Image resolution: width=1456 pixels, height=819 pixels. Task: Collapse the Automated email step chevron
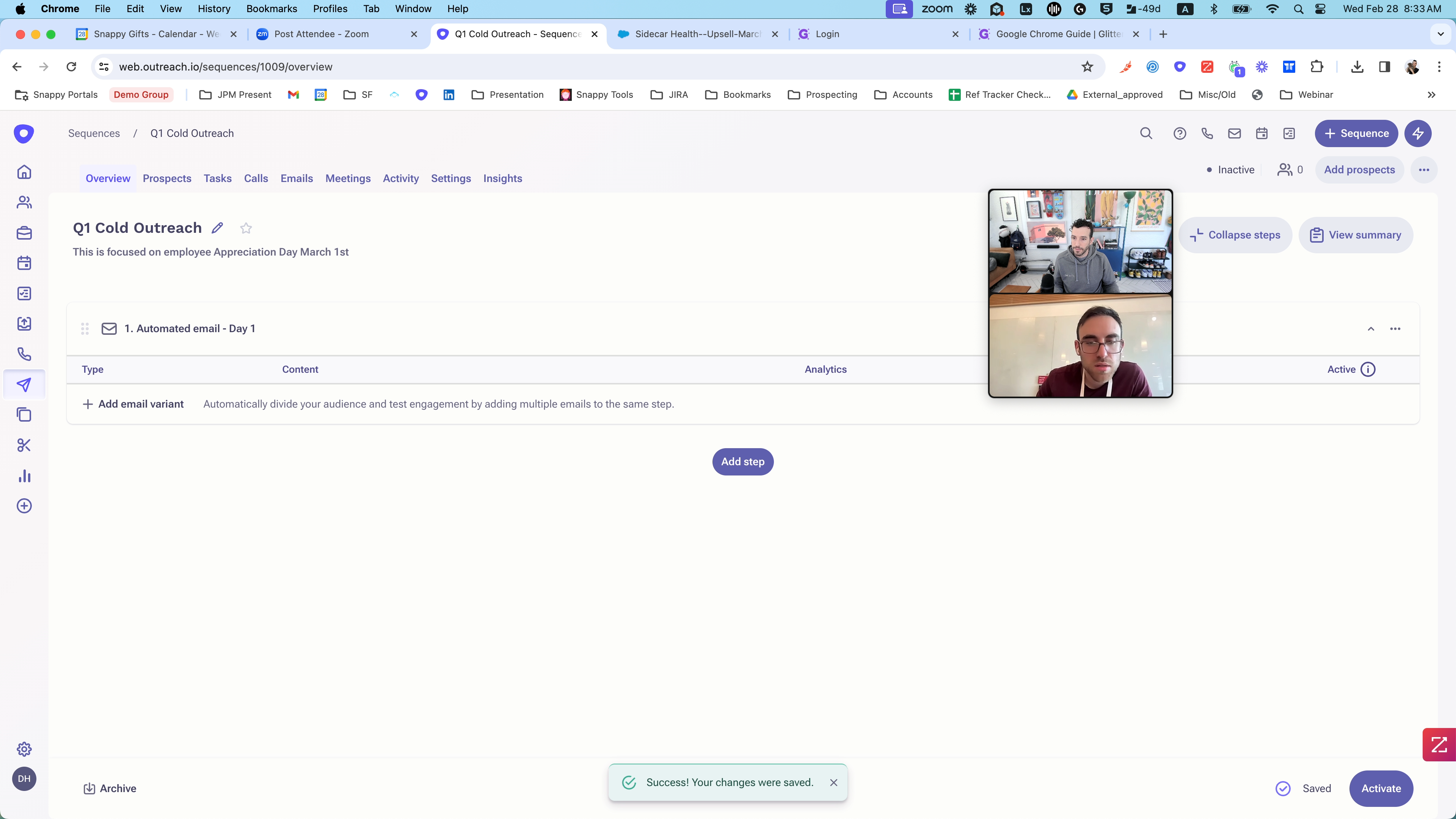click(1371, 329)
